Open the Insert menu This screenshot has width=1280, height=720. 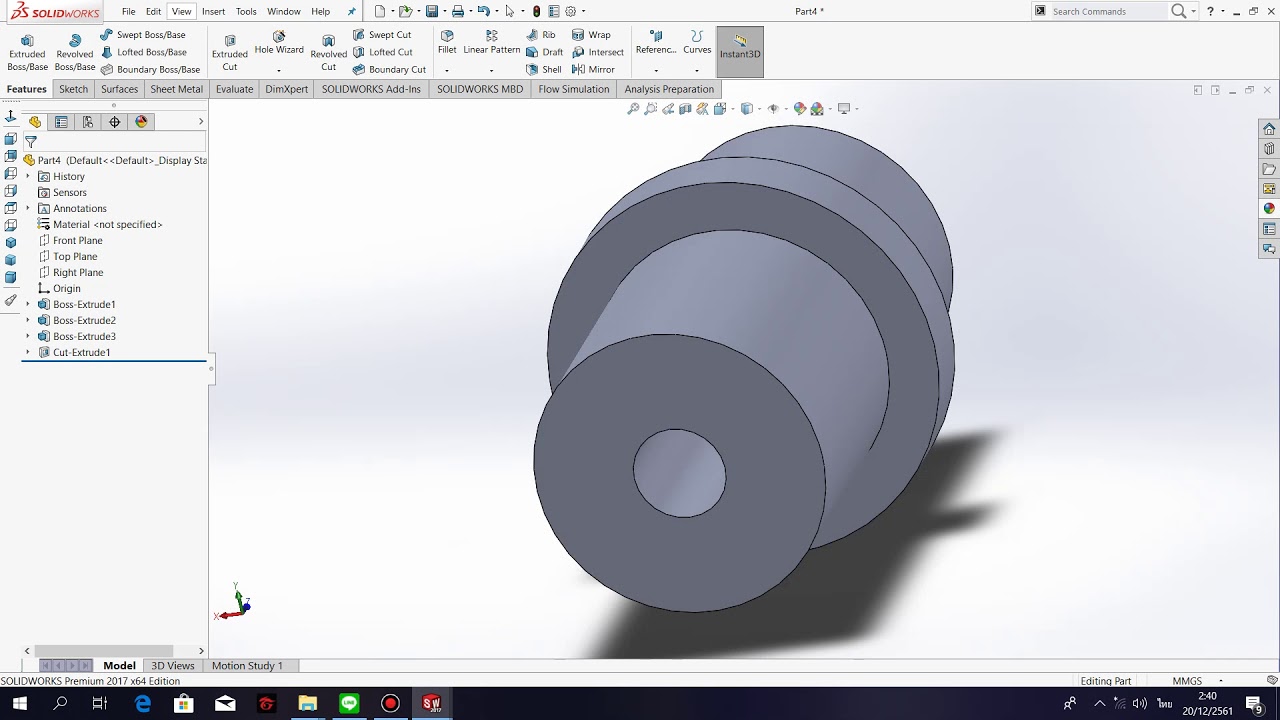pyautogui.click(x=213, y=11)
